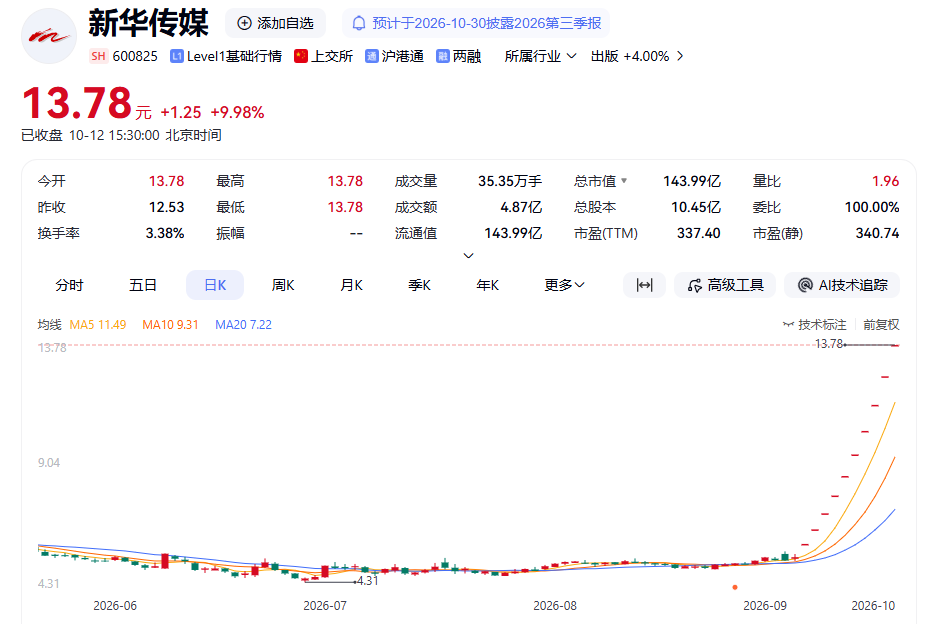927x624 pixels.
Task: Click the 4.31 low price chart marker
Action: point(367,581)
